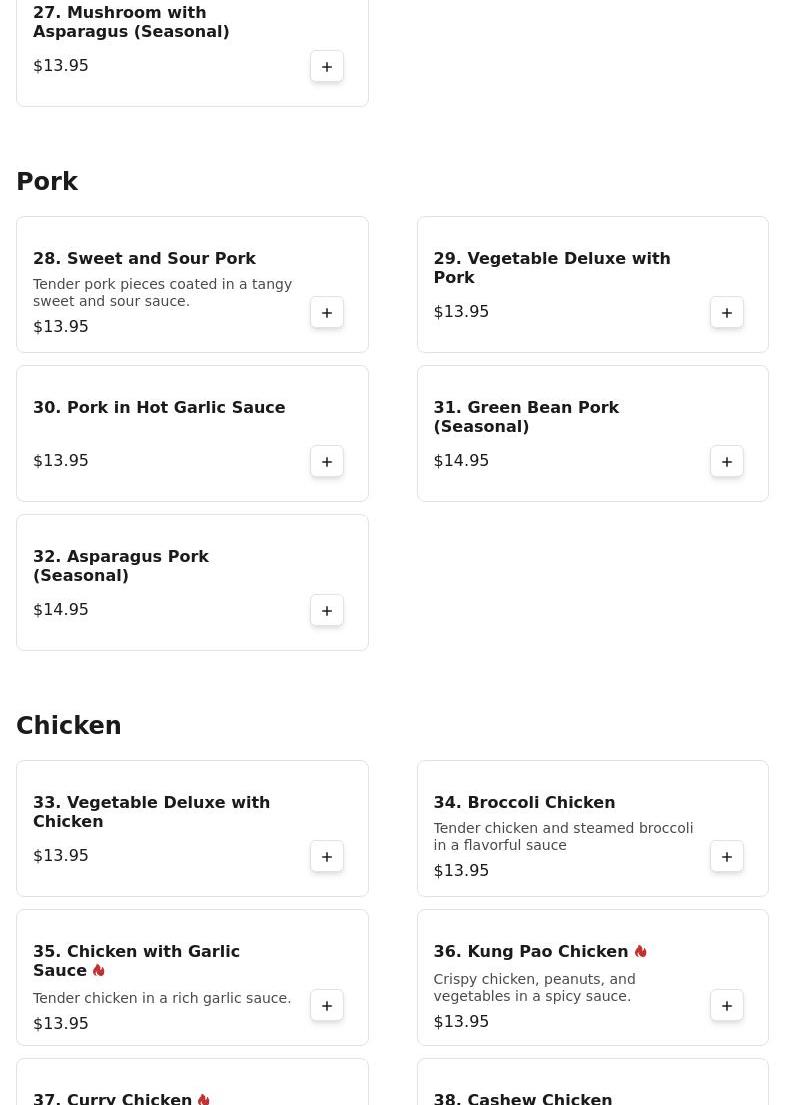Screen dimensions: 785x1105
Task: Click spicy icon beside Chicken with Garlic Sauce
Action: (98, 970)
